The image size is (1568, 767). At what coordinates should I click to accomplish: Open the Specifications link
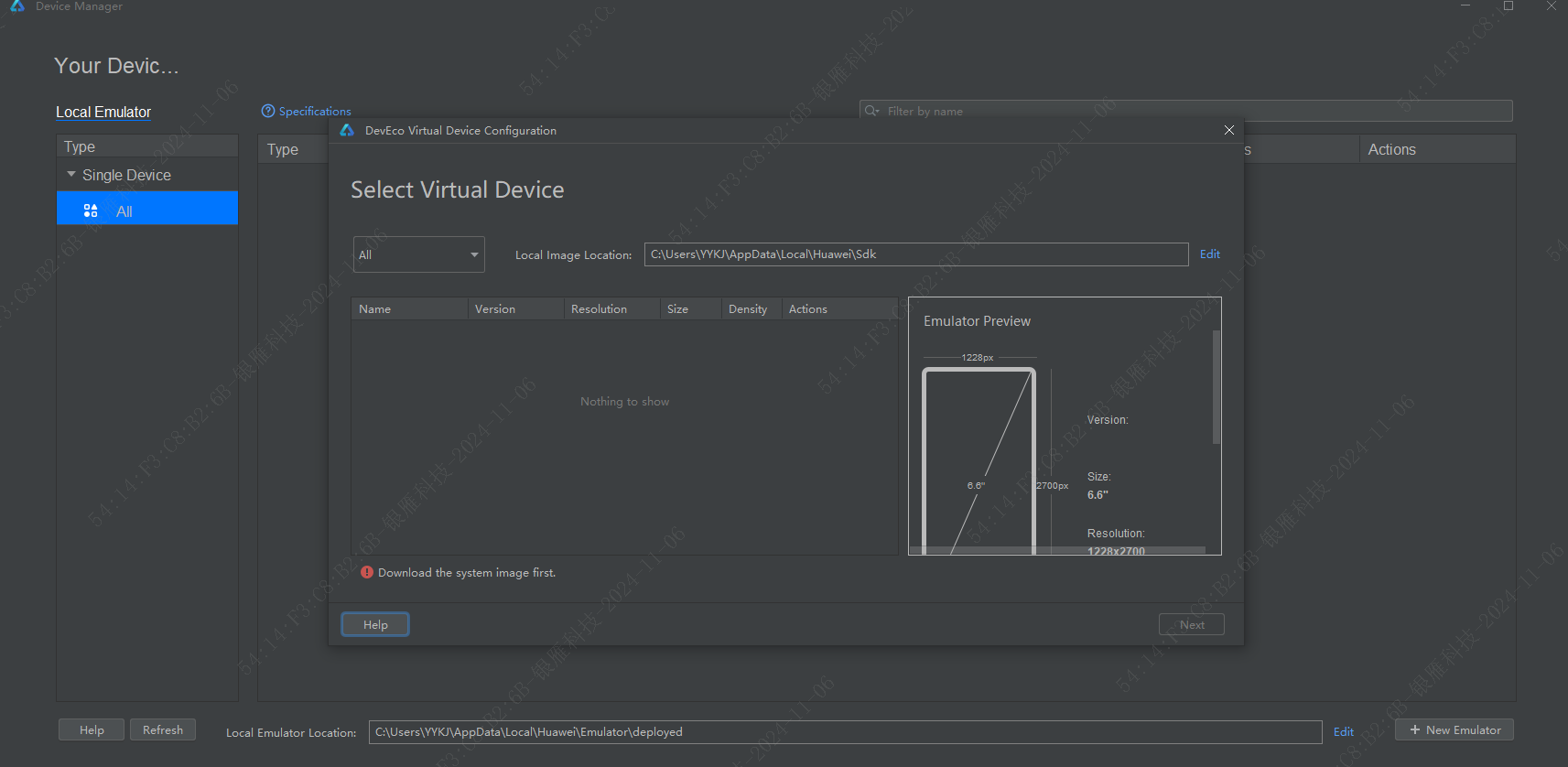(x=315, y=111)
